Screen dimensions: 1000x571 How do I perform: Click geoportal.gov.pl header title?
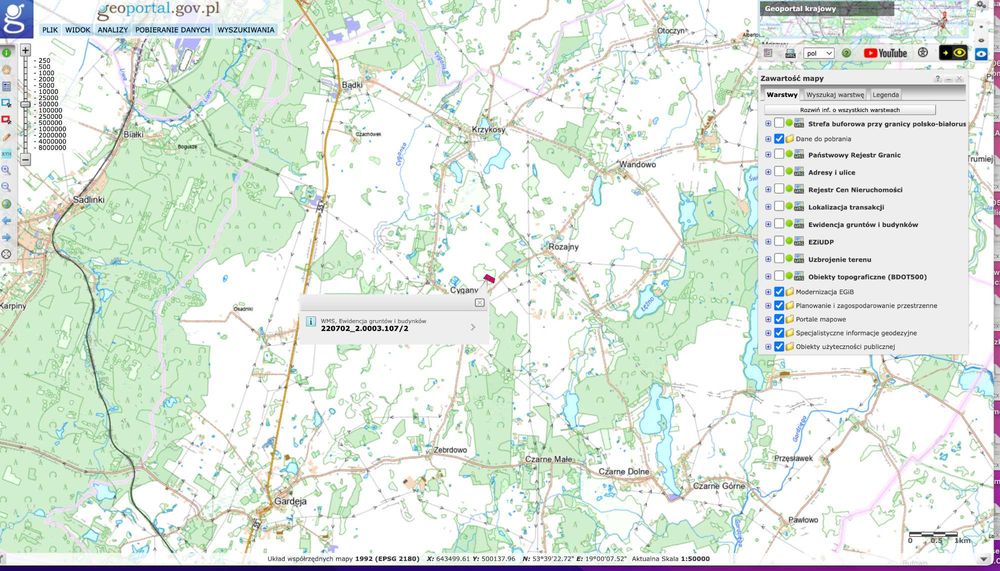coord(158,10)
